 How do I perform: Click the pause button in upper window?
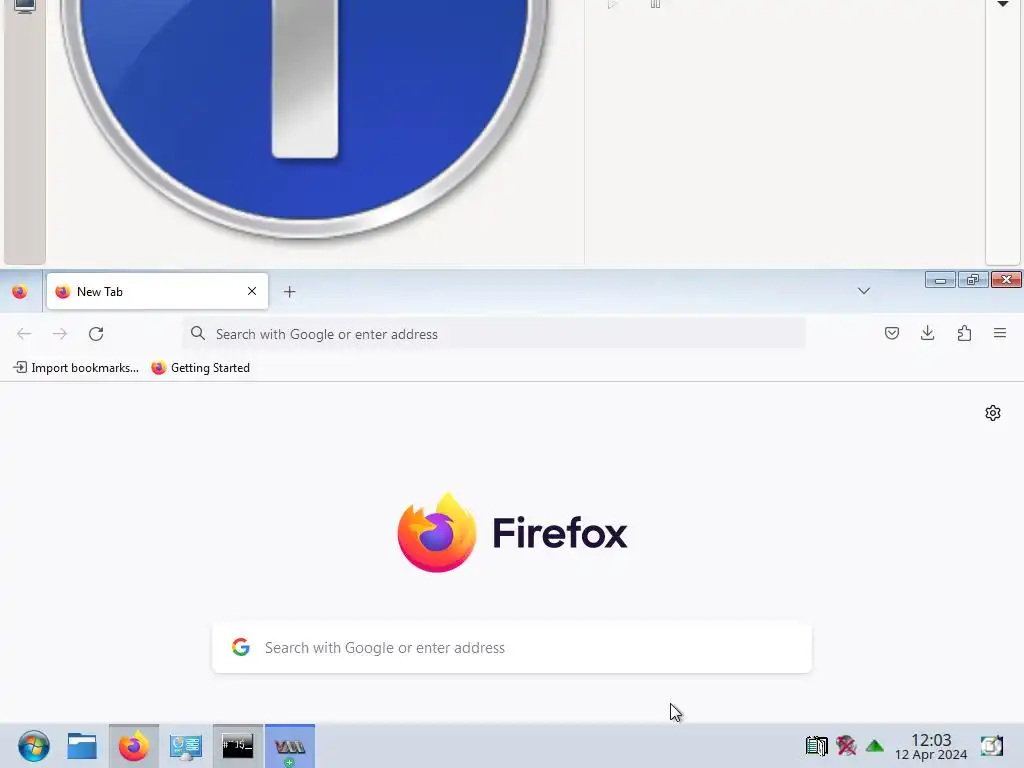[655, 4]
